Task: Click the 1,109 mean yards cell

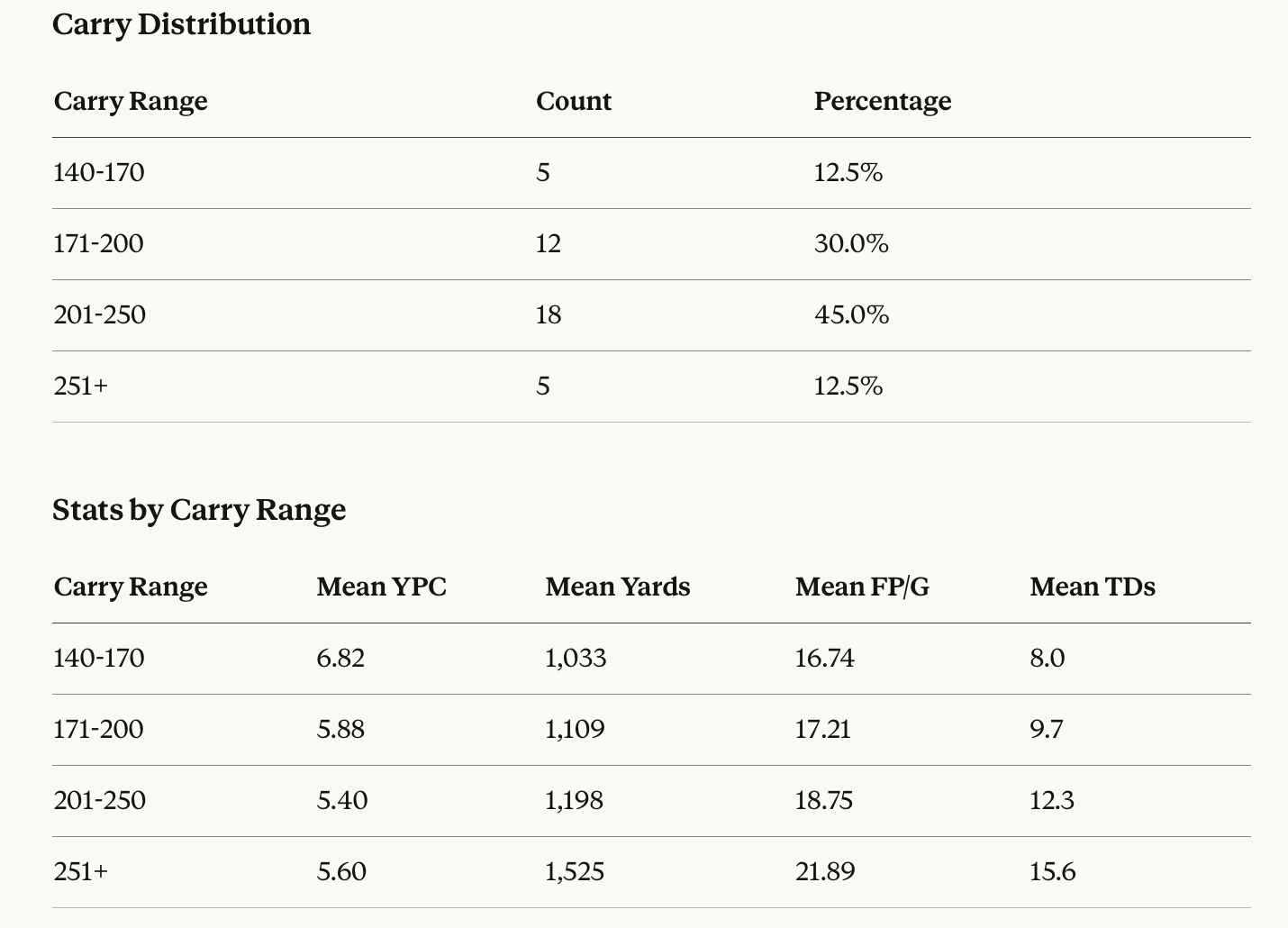Action: click(x=575, y=729)
